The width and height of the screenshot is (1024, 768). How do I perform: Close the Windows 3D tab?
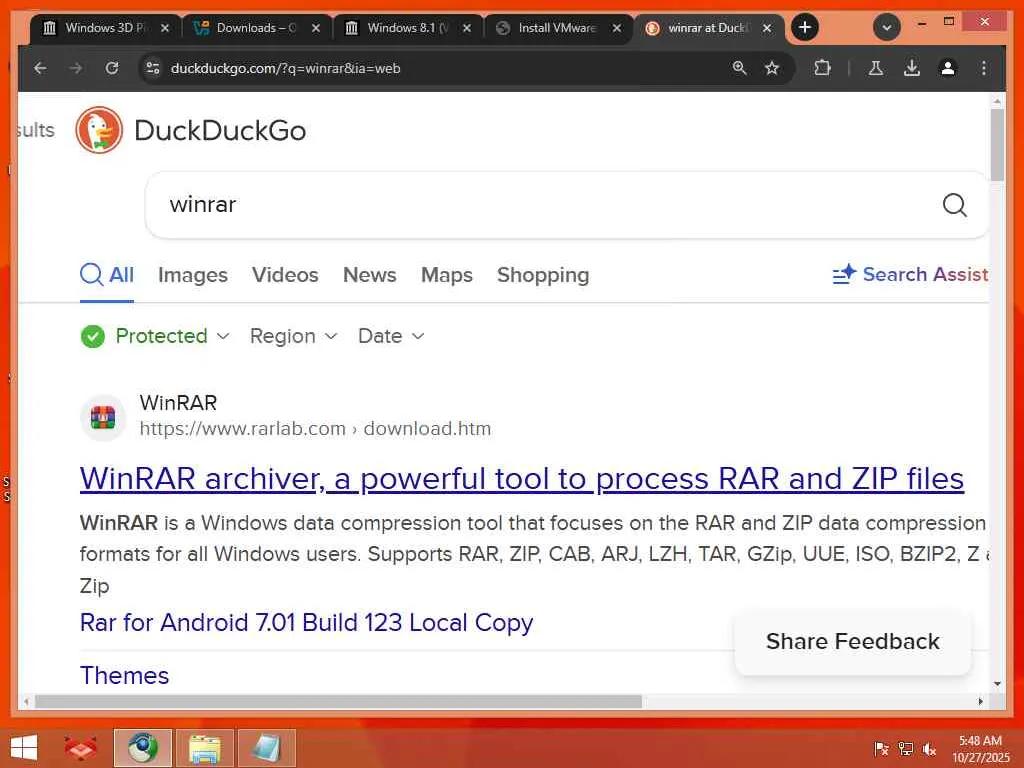click(165, 28)
